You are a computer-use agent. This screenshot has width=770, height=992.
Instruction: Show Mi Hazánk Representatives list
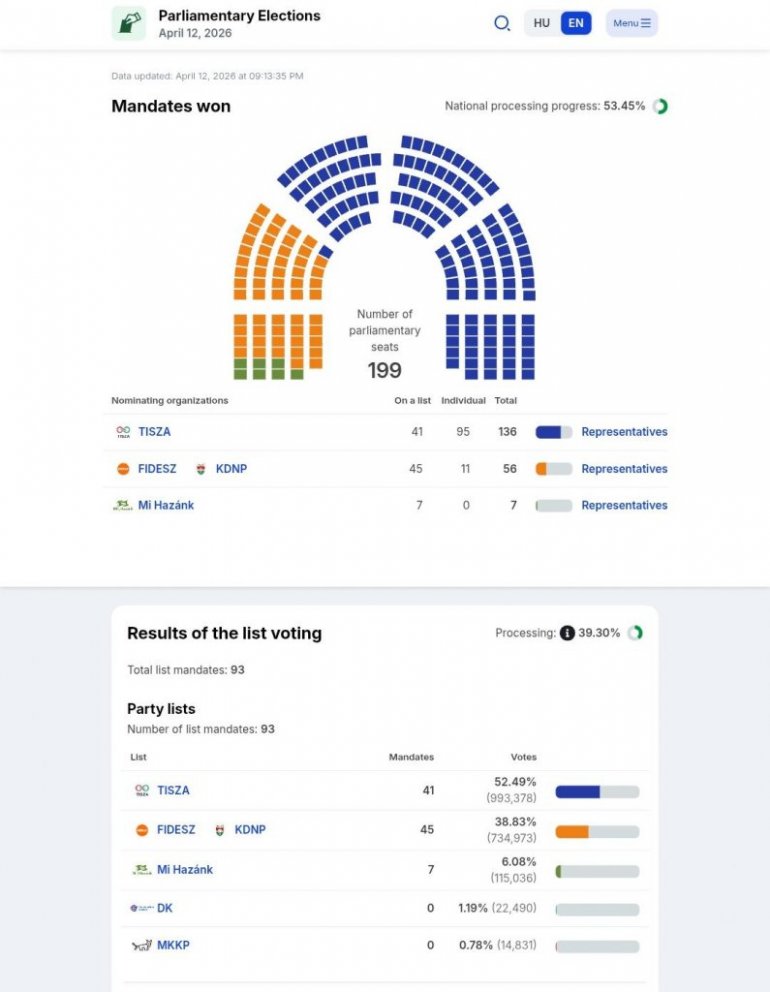[x=624, y=505]
